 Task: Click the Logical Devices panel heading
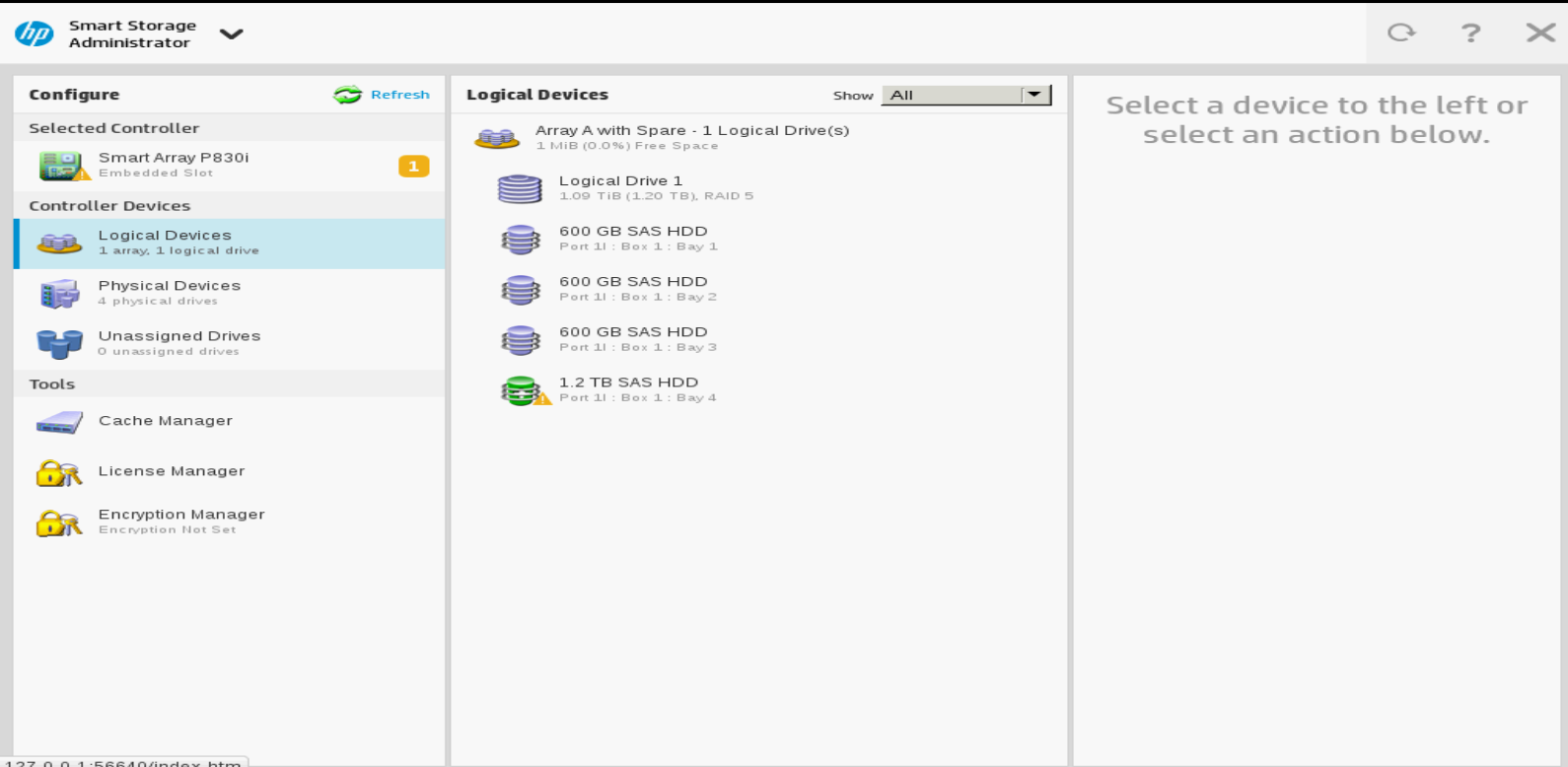tap(537, 95)
